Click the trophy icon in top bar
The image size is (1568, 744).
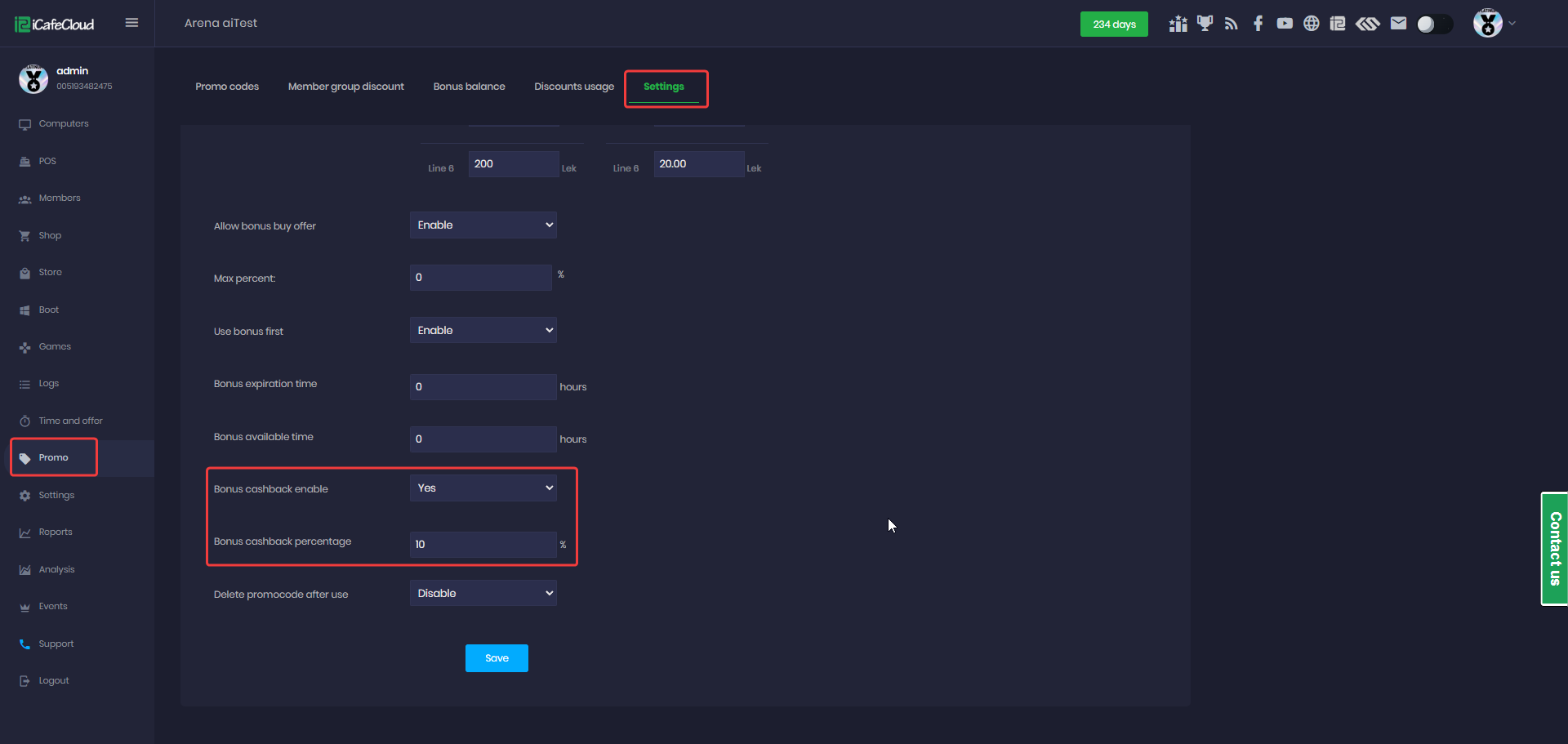point(1204,24)
